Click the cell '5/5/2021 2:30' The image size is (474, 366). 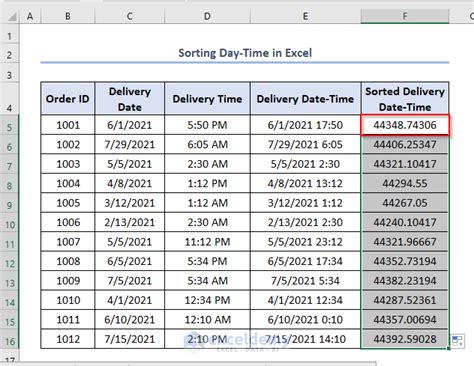click(x=305, y=164)
